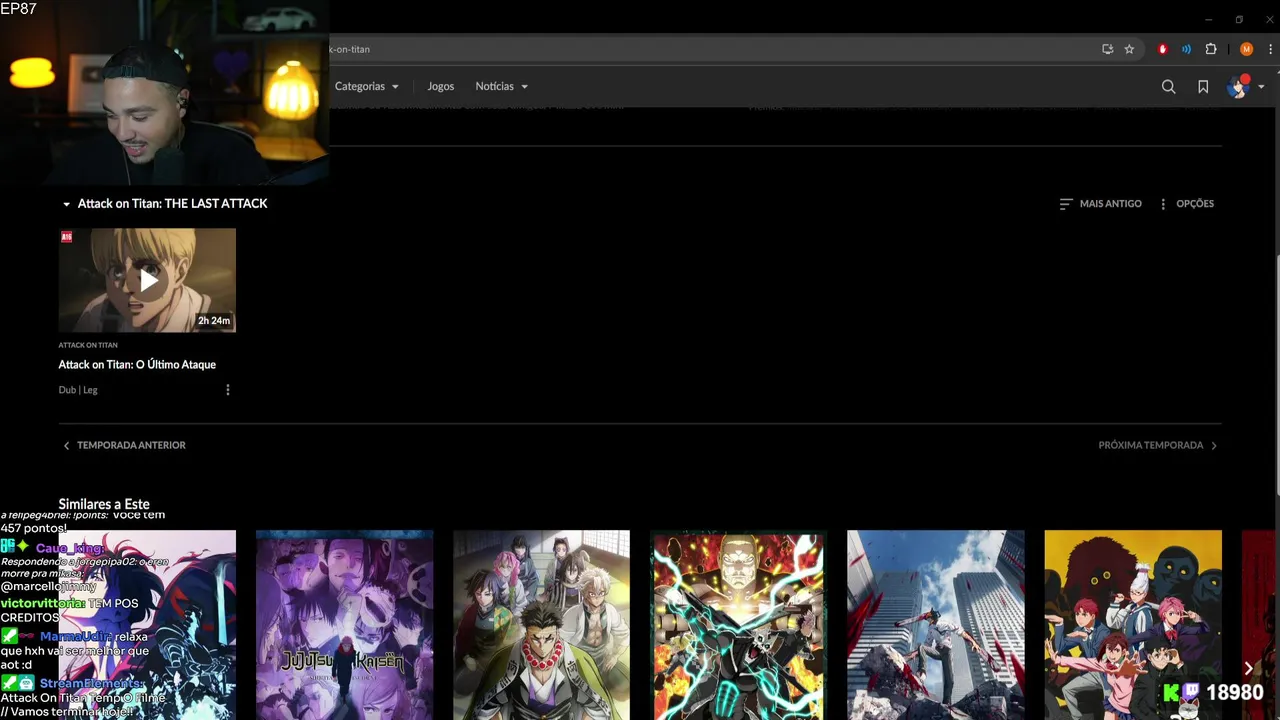Sort episodes with MAIS ANTIGO
Image resolution: width=1280 pixels, height=720 pixels.
[1100, 204]
